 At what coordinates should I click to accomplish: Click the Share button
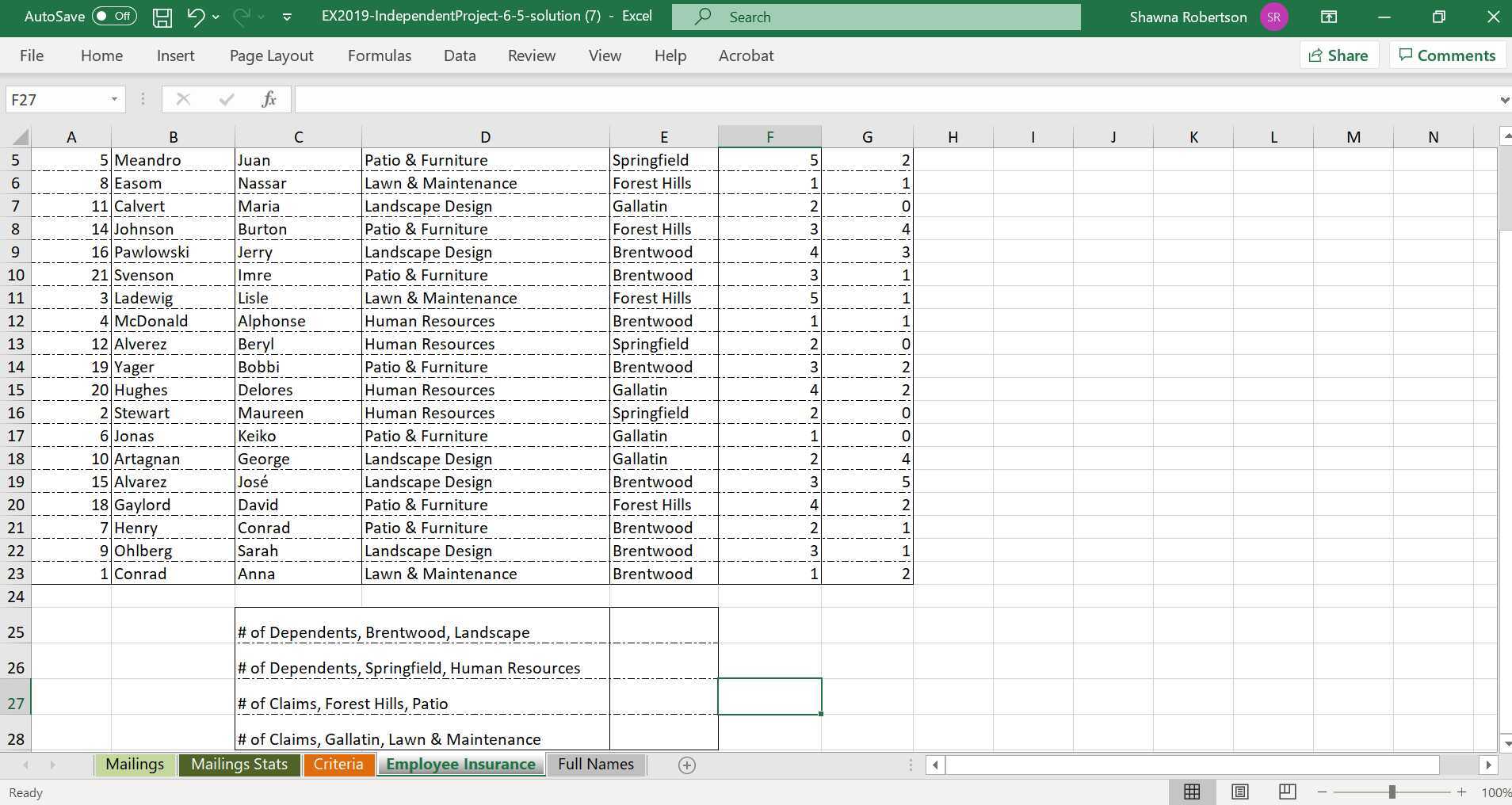[x=1338, y=55]
